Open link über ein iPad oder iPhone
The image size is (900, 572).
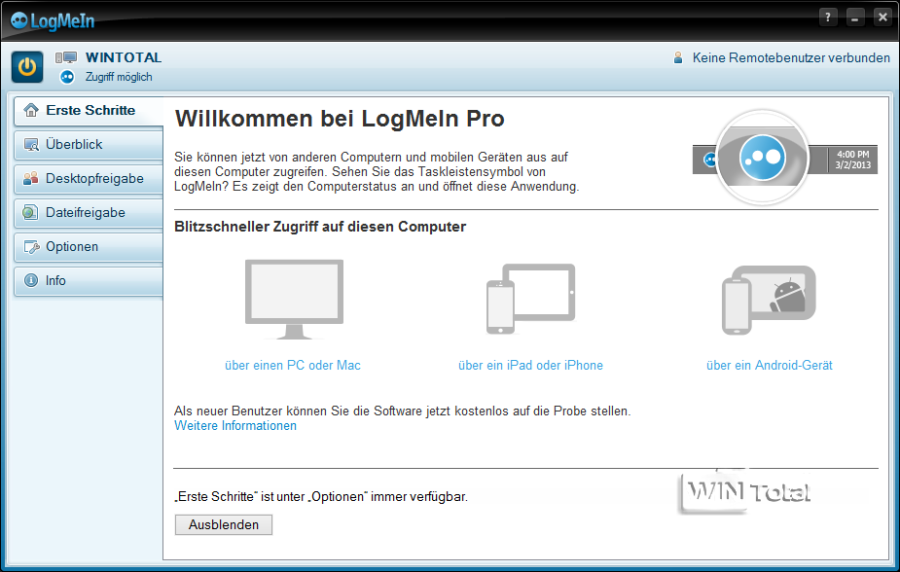[x=530, y=365]
